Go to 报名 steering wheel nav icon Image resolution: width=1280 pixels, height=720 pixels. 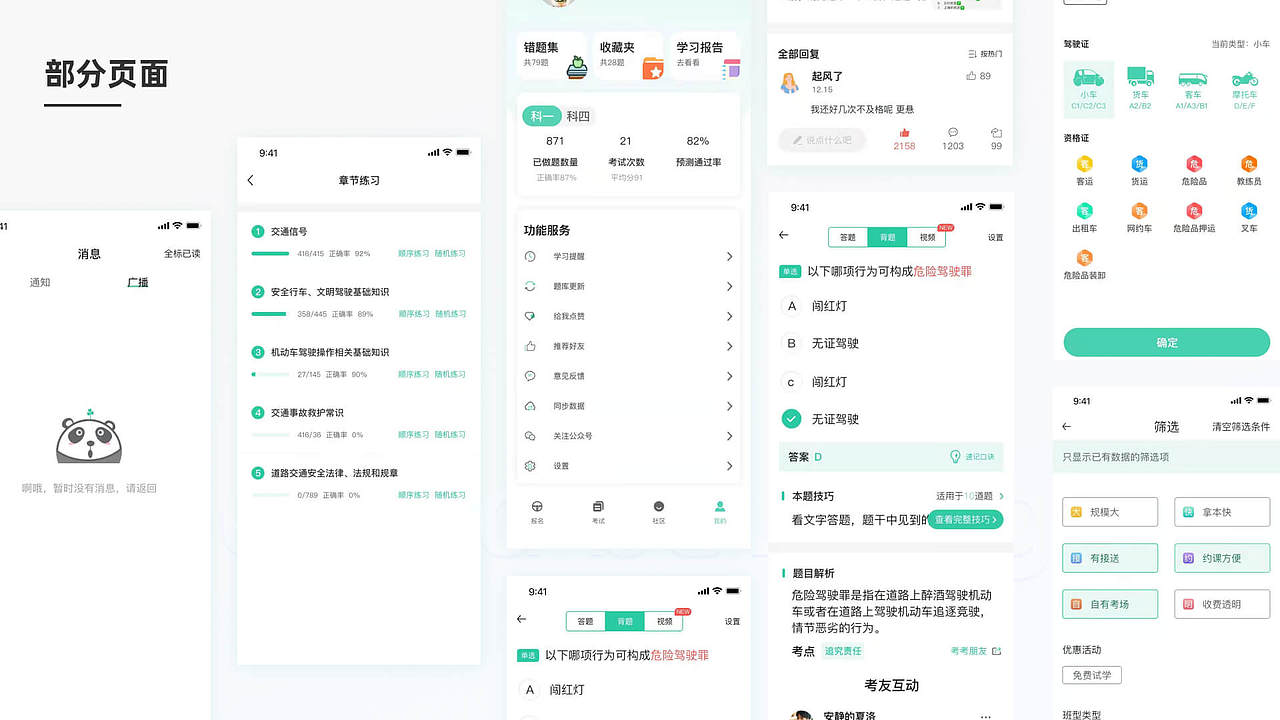pos(537,506)
